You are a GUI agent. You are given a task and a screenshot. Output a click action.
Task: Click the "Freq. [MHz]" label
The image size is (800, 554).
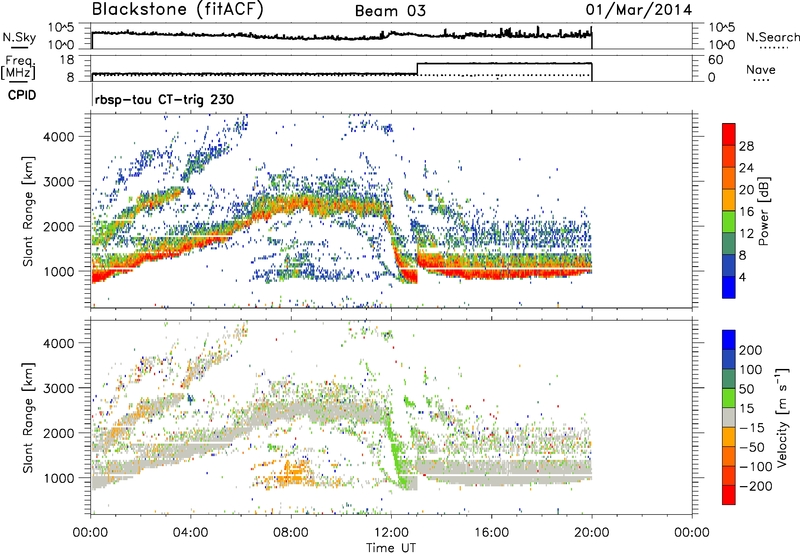coord(18,67)
